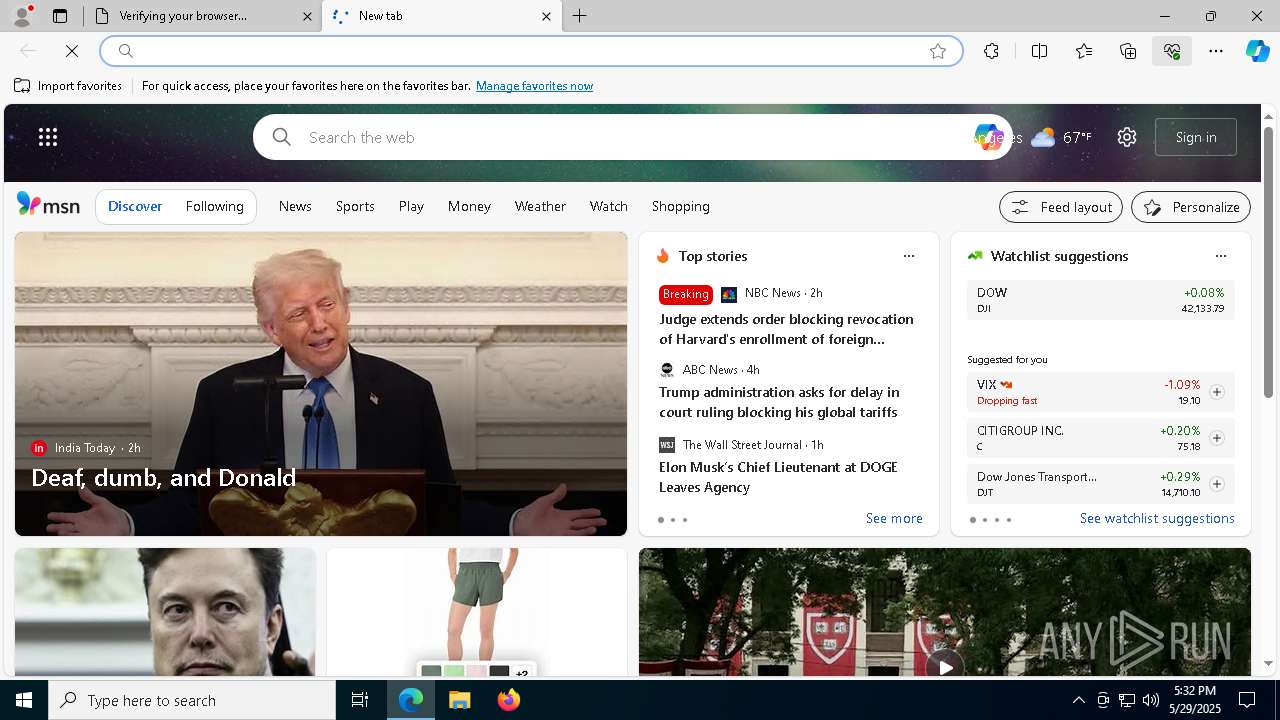Click the Personalize button
This screenshot has height=720, width=1280.
pos(1191,207)
